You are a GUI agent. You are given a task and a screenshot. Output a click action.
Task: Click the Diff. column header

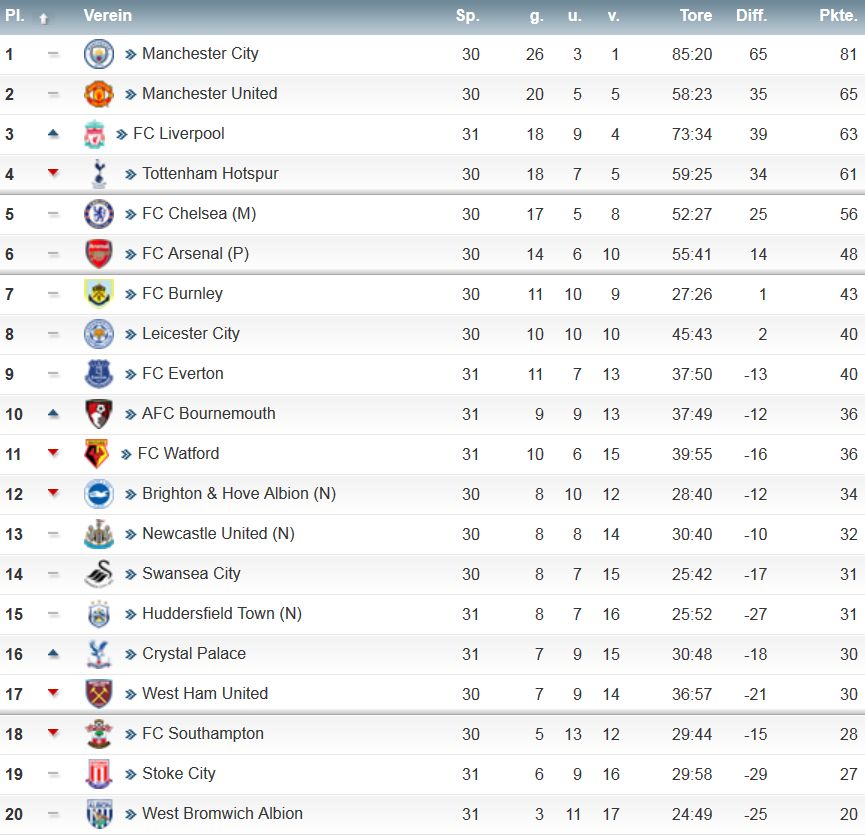[x=751, y=15]
